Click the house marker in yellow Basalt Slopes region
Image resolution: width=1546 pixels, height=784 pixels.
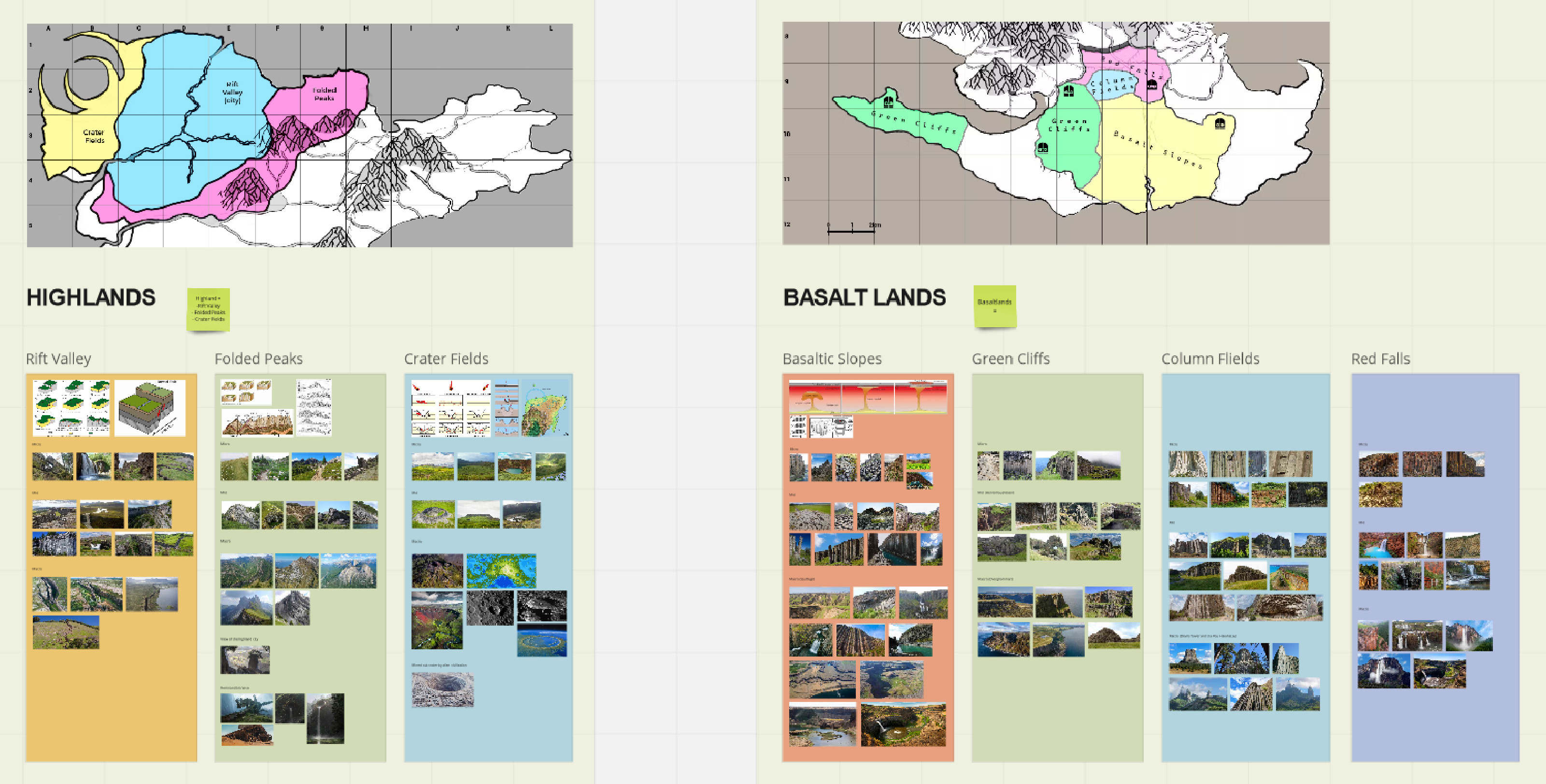tap(1220, 124)
